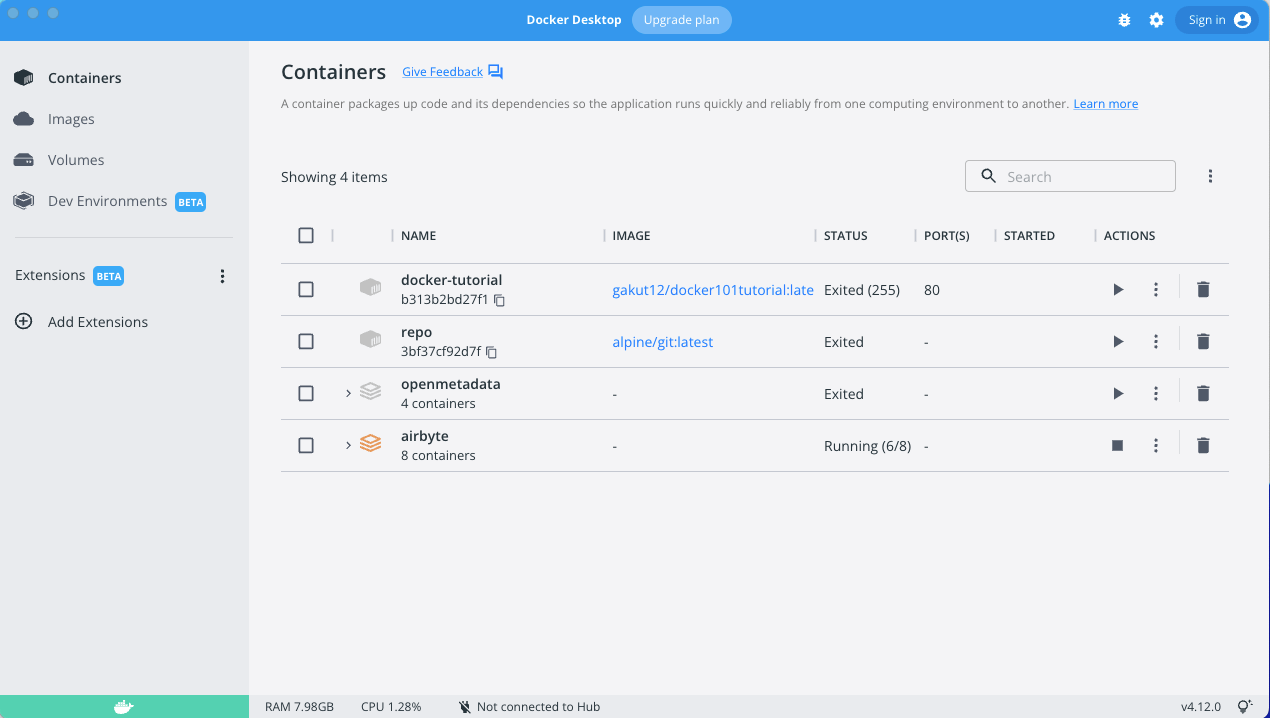Image resolution: width=1270 pixels, height=718 pixels.
Task: Open more actions for openmetadata row
Action: [1156, 394]
